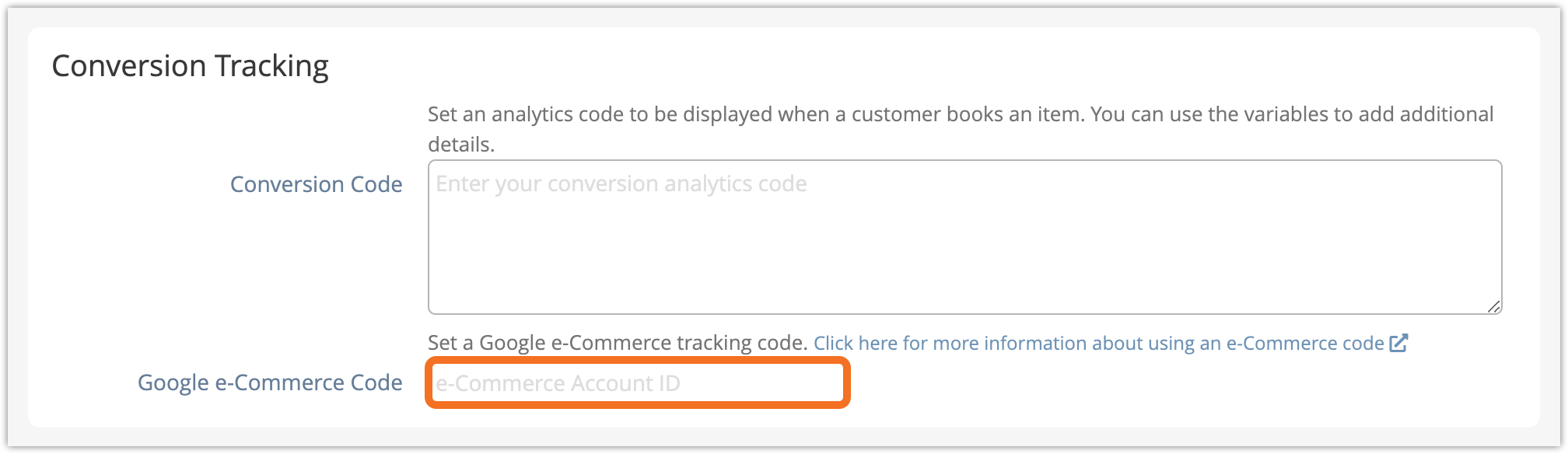The image size is (1568, 454).
Task: Focus the Conversion Code text area
Action: point(964,249)
